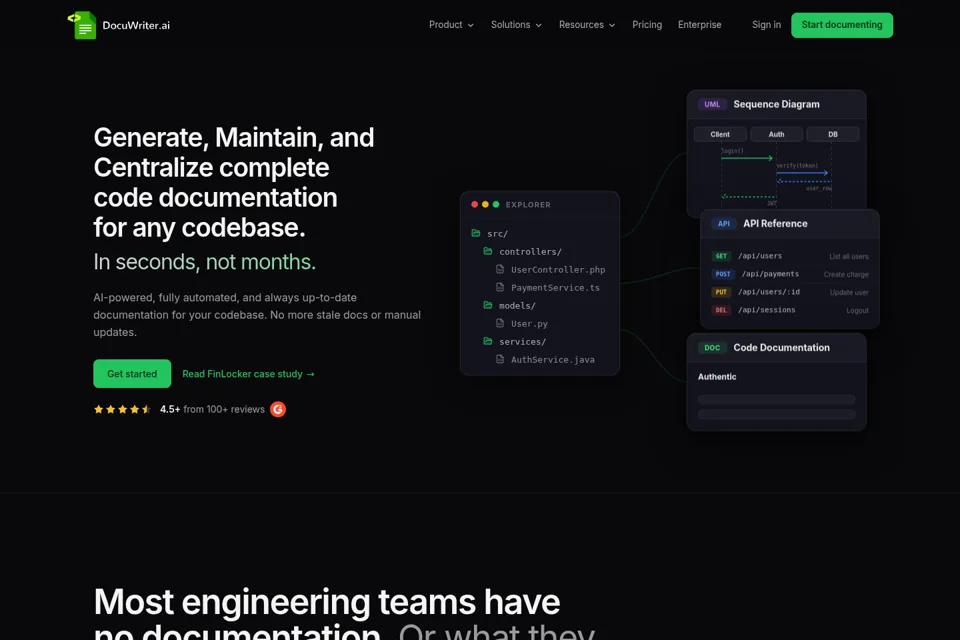
Task: Click the services/ folder icon
Action: 488,341
